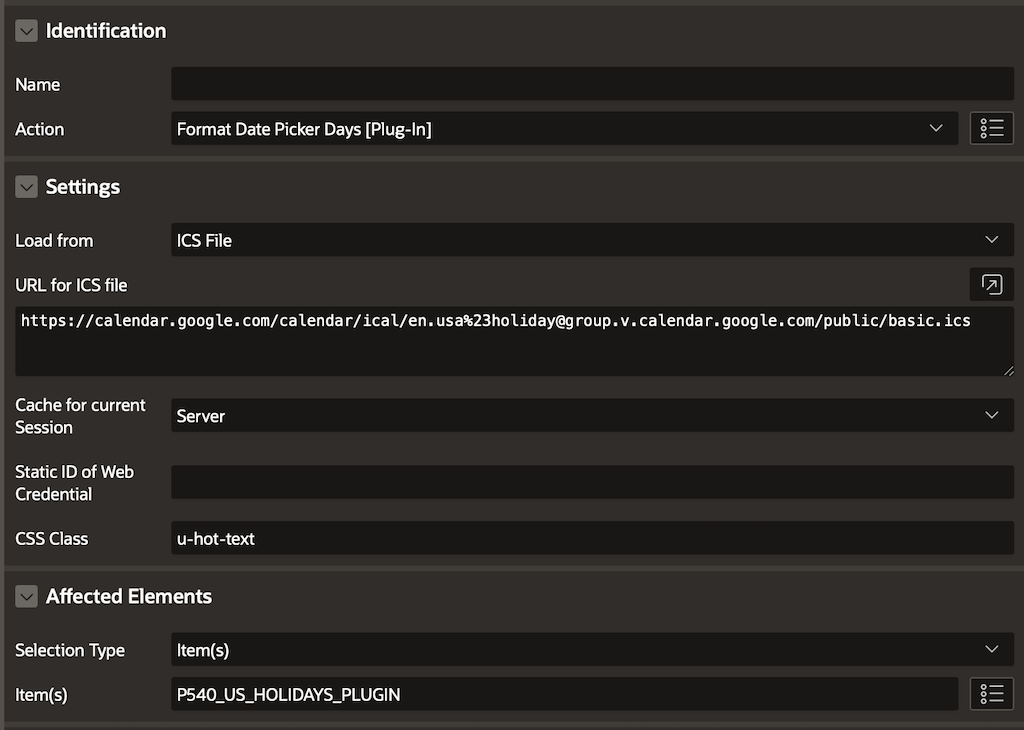Click the "Selection Type" property label

[70, 650]
